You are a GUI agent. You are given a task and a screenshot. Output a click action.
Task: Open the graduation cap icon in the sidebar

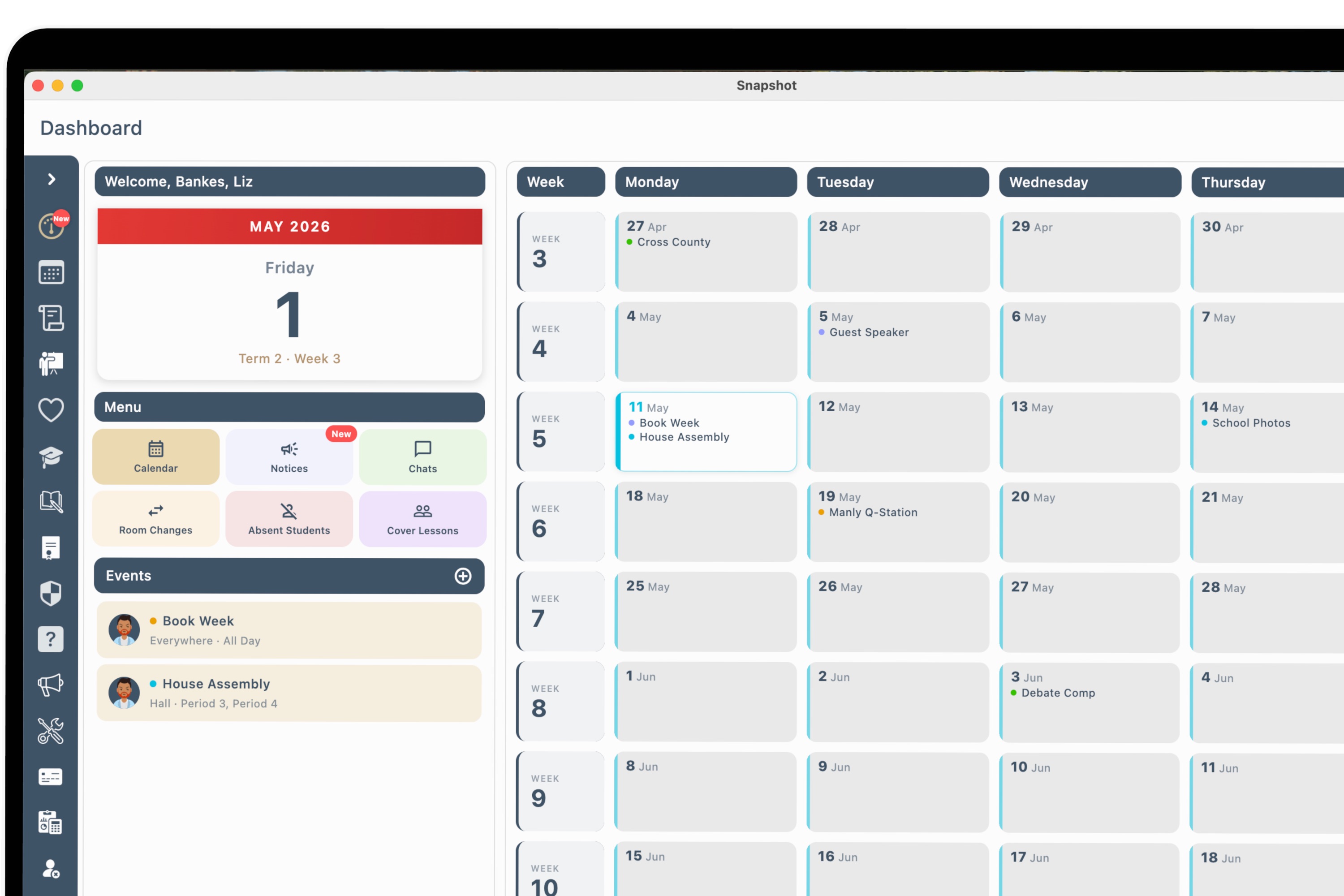[52, 457]
